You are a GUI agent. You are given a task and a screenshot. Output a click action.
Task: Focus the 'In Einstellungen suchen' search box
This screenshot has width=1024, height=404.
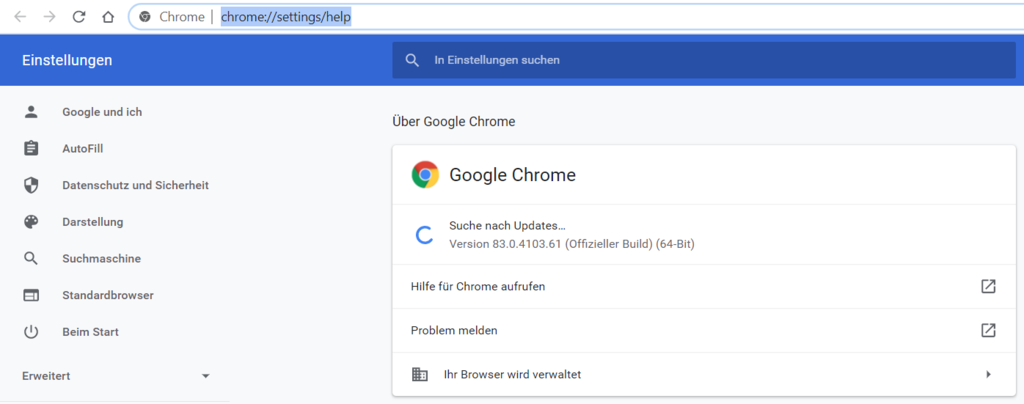[704, 60]
